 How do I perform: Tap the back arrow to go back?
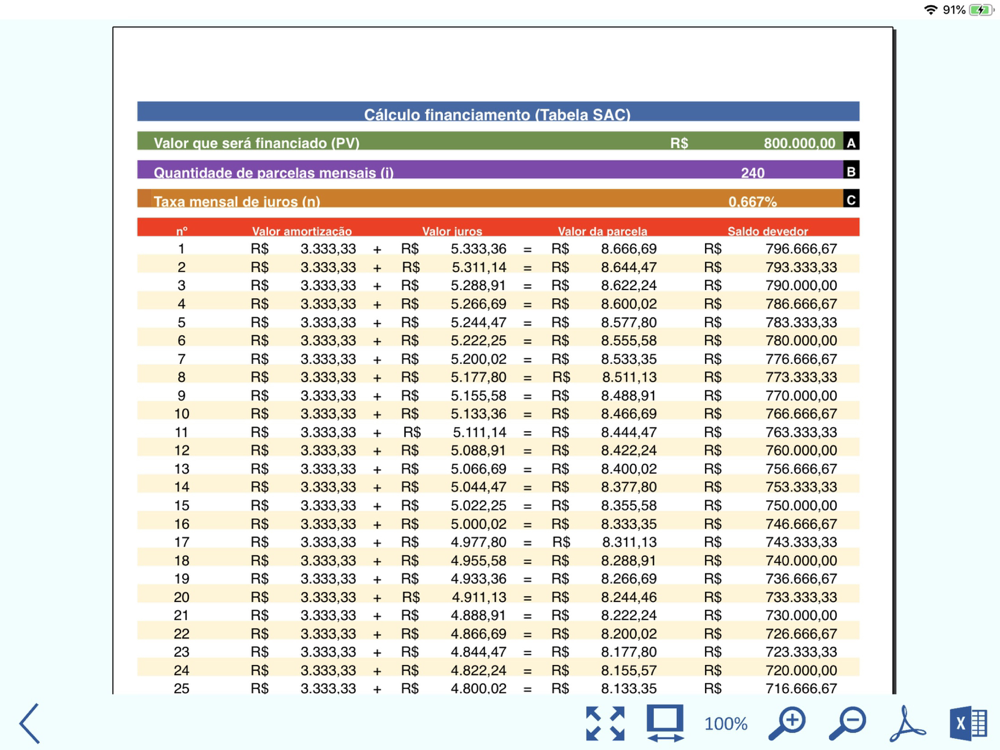click(30, 723)
